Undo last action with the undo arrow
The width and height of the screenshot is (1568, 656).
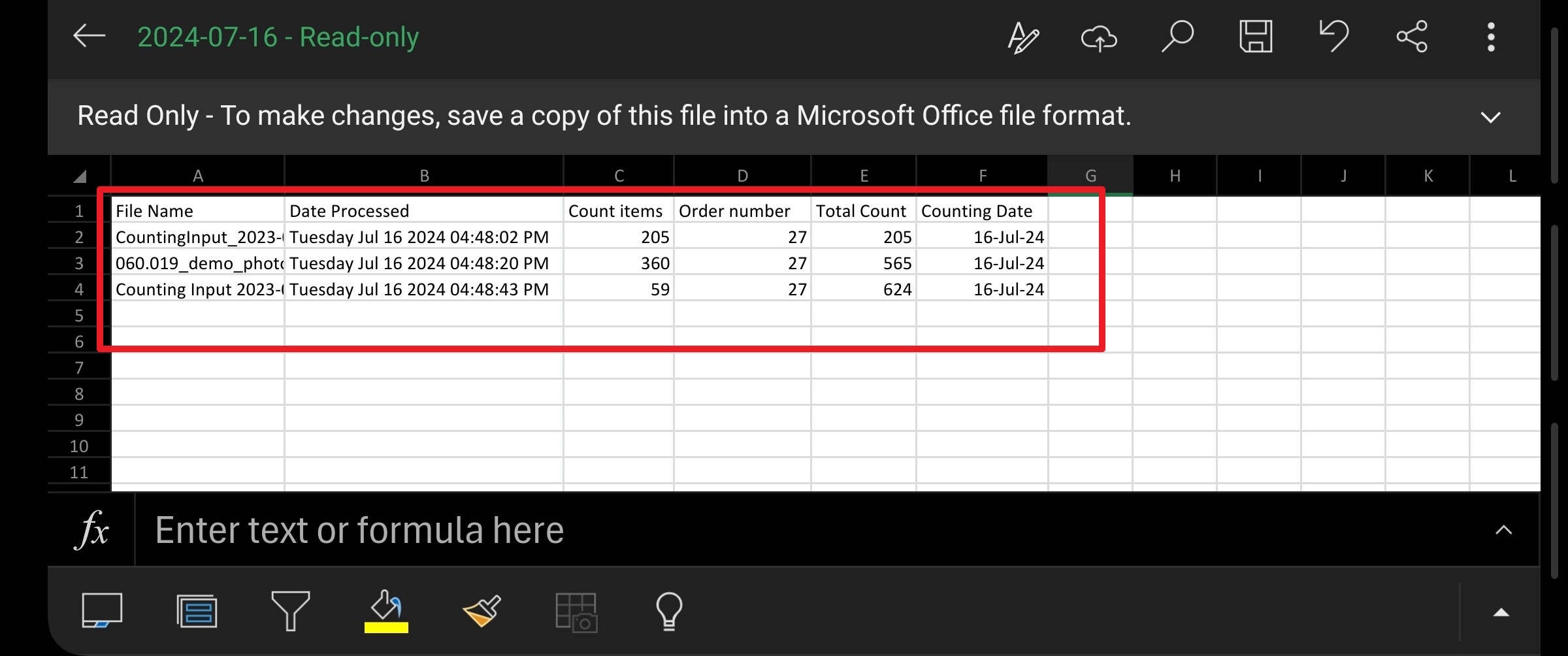click(x=1333, y=37)
